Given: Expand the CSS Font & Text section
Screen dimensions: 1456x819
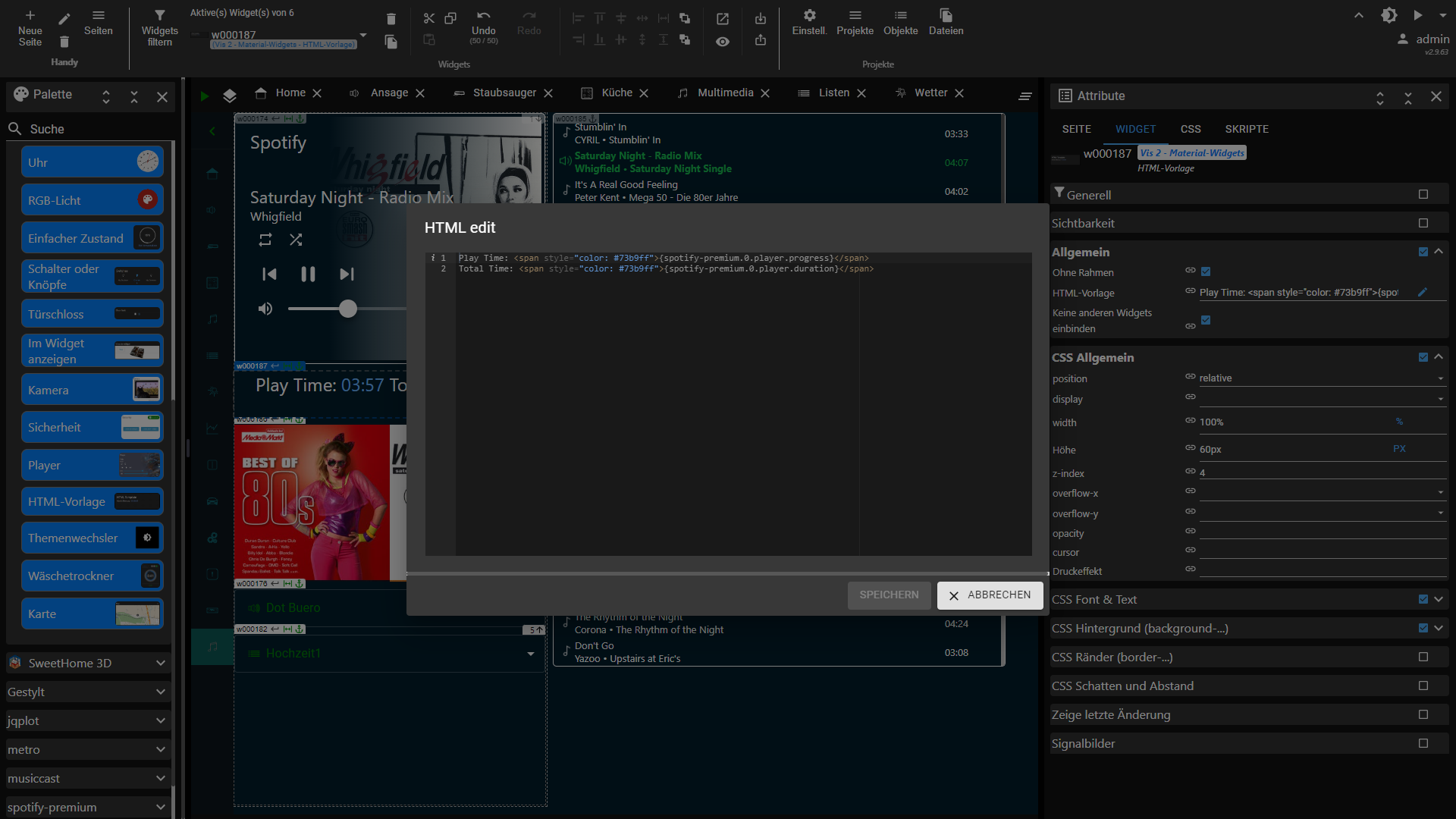Looking at the screenshot, I should tap(1439, 599).
